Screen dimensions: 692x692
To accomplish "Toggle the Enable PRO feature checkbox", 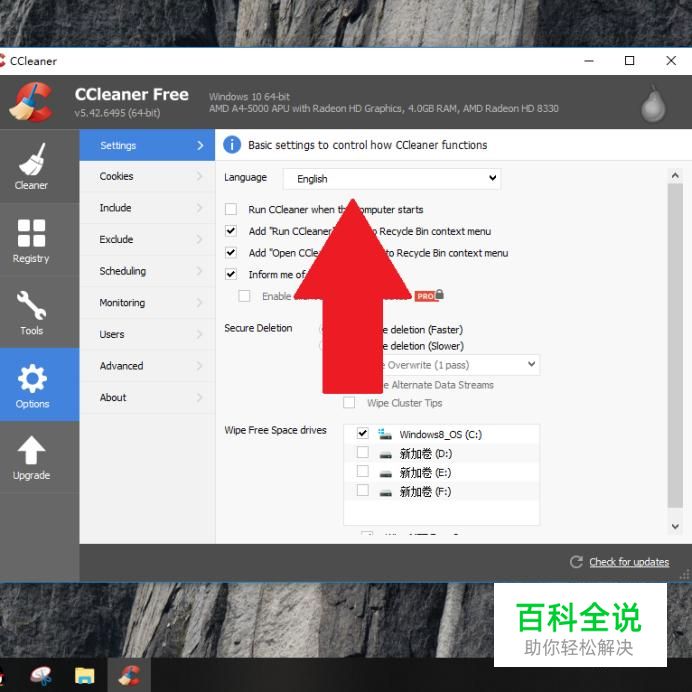I will click(x=244, y=296).
